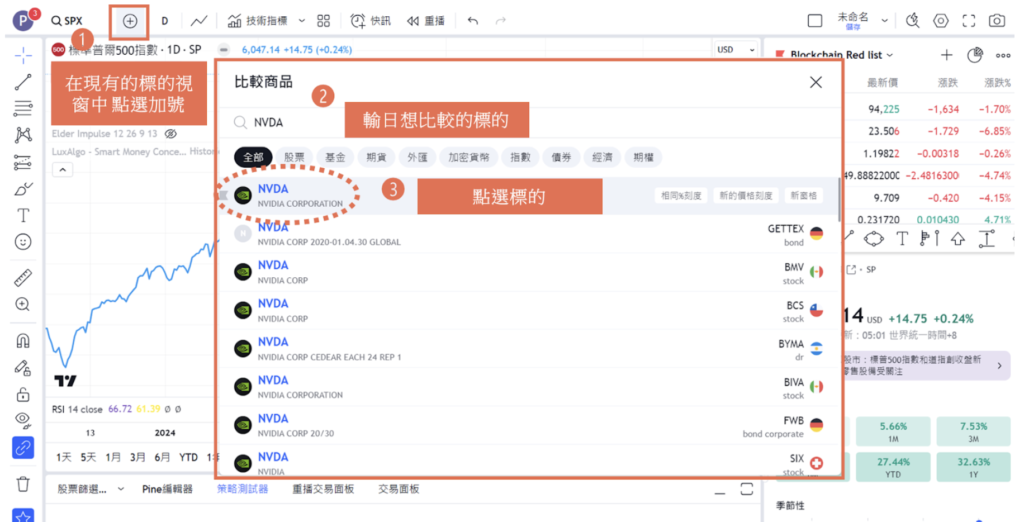The width and height of the screenshot is (1024, 522).
Task: Click the NVDA search field
Action: 529,122
